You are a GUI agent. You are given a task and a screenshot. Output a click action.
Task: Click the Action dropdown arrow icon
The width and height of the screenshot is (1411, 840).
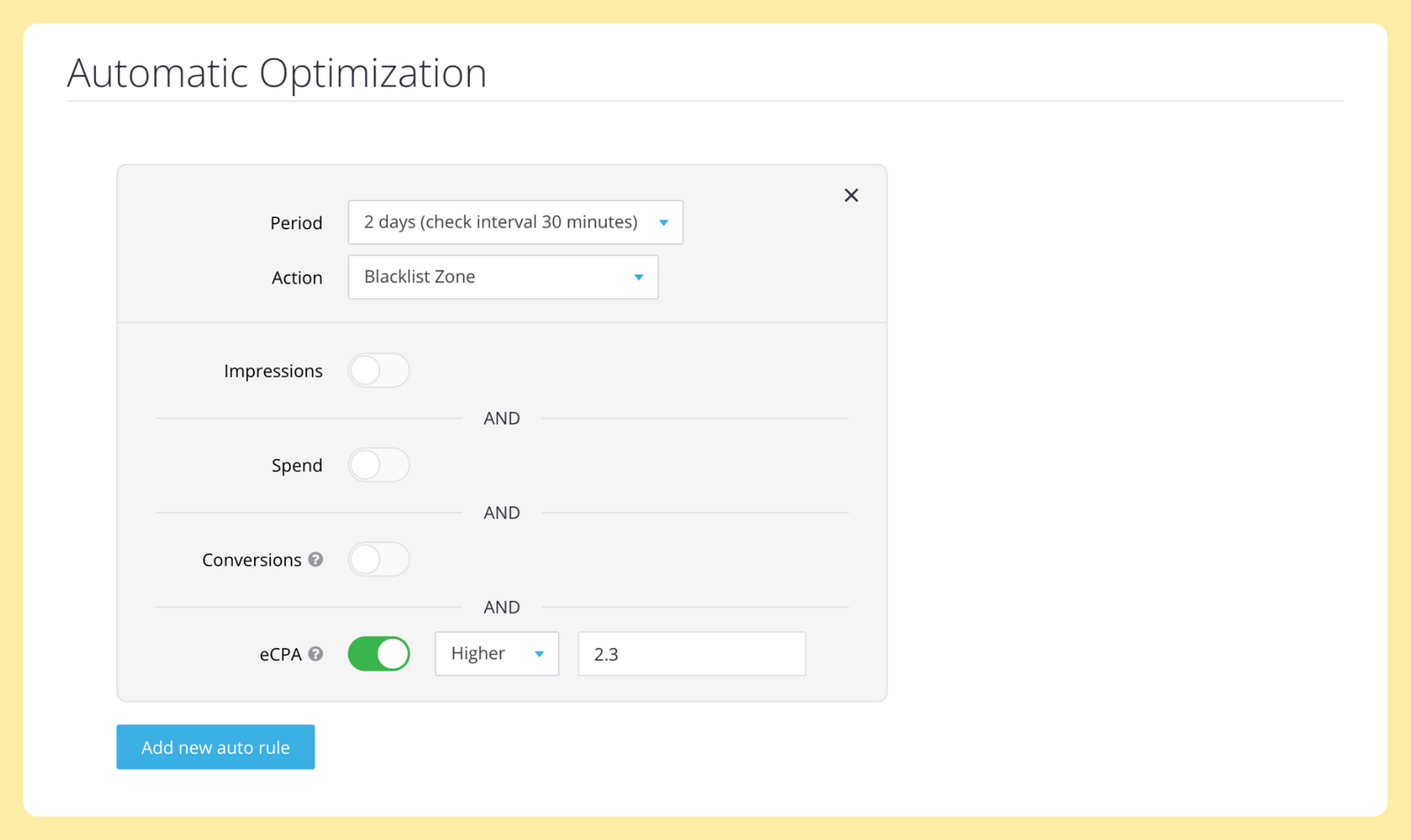point(639,278)
